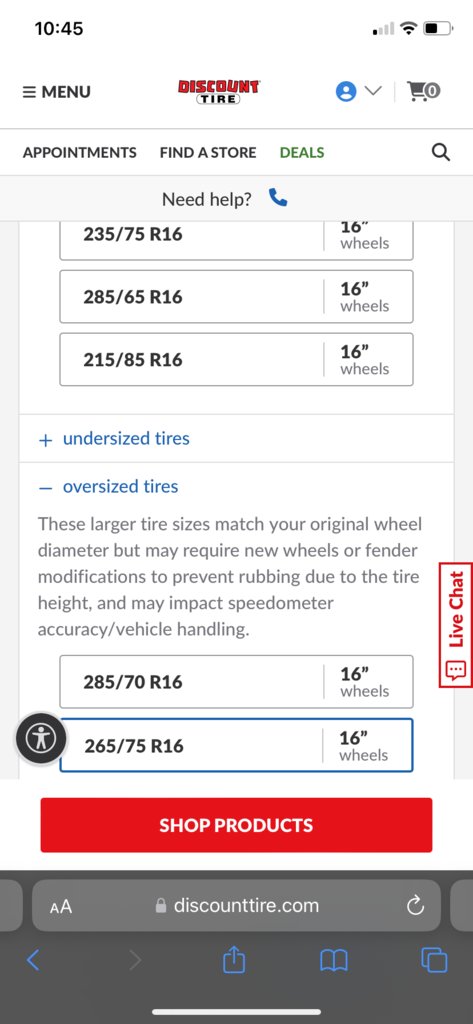Open Safari bookmarks icon
This screenshot has width=473, height=1024.
[x=333, y=961]
